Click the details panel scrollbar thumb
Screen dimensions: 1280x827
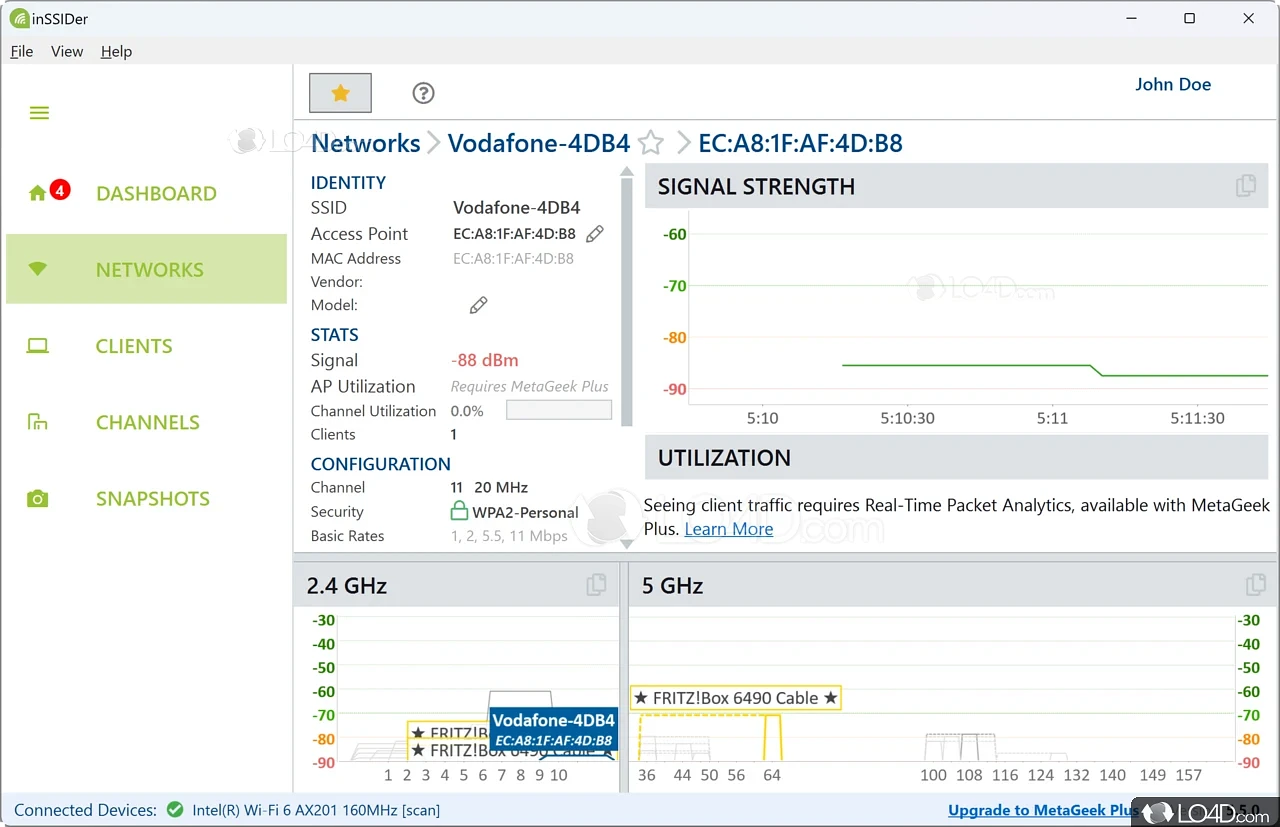pyautogui.click(x=627, y=303)
